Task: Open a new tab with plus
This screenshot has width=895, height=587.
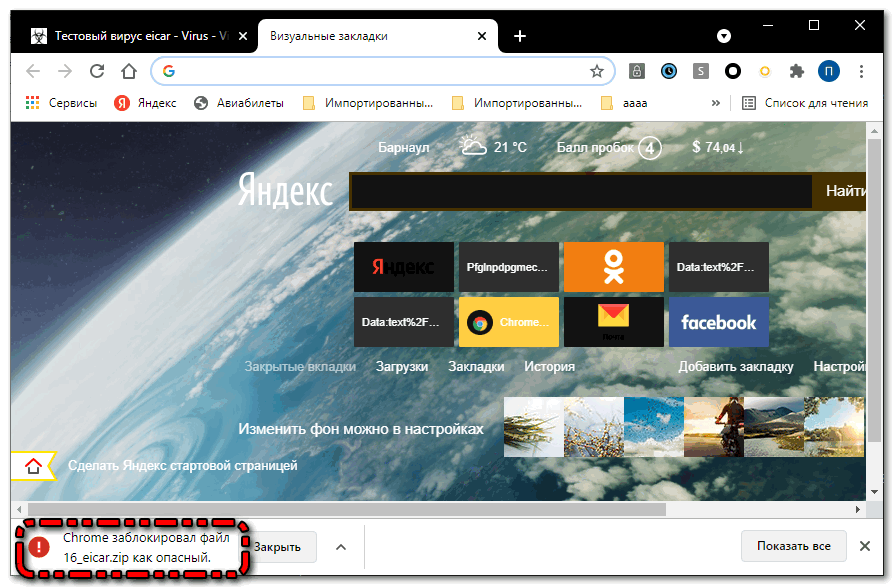Action: point(519,36)
